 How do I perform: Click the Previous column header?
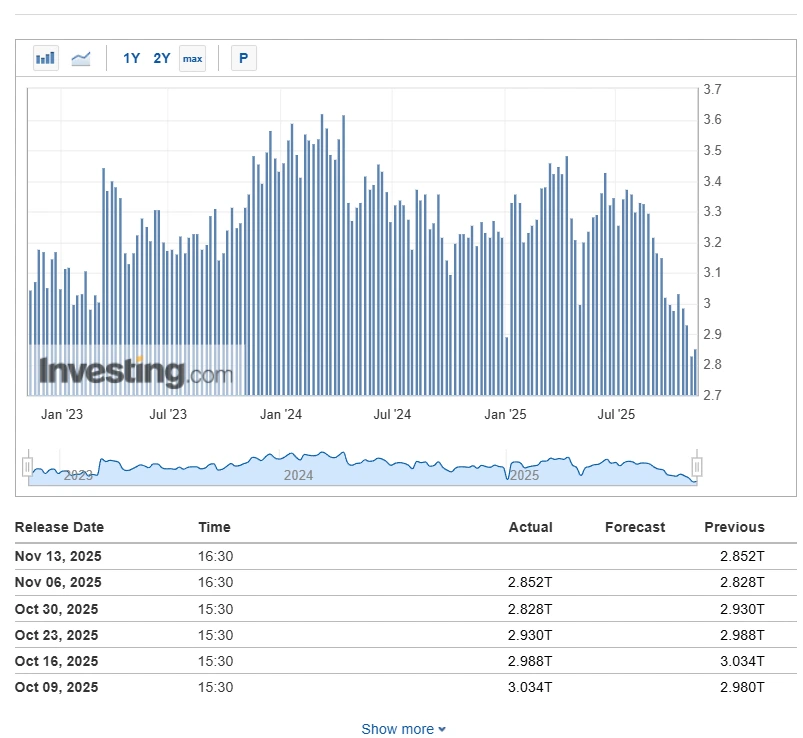(734, 527)
